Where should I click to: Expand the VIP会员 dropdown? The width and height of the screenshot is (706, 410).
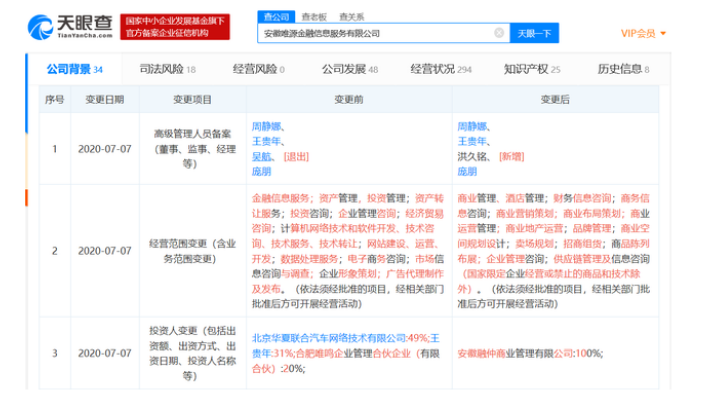coord(643,33)
